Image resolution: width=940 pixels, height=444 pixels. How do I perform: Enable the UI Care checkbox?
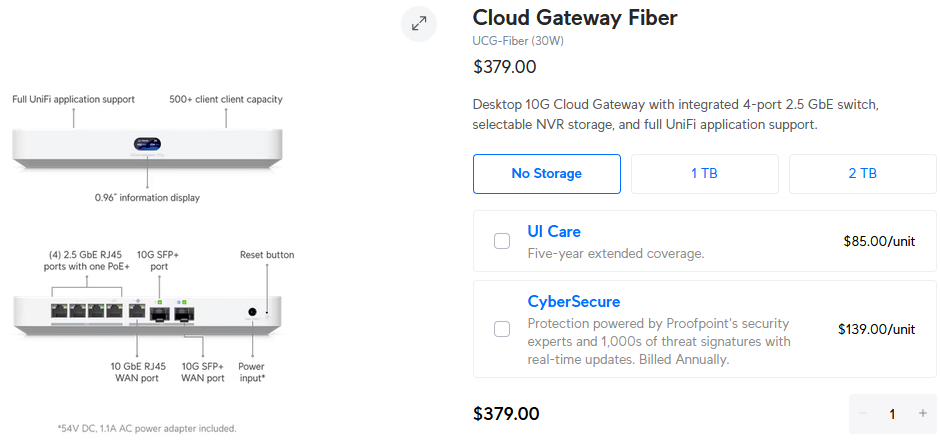tap(502, 241)
